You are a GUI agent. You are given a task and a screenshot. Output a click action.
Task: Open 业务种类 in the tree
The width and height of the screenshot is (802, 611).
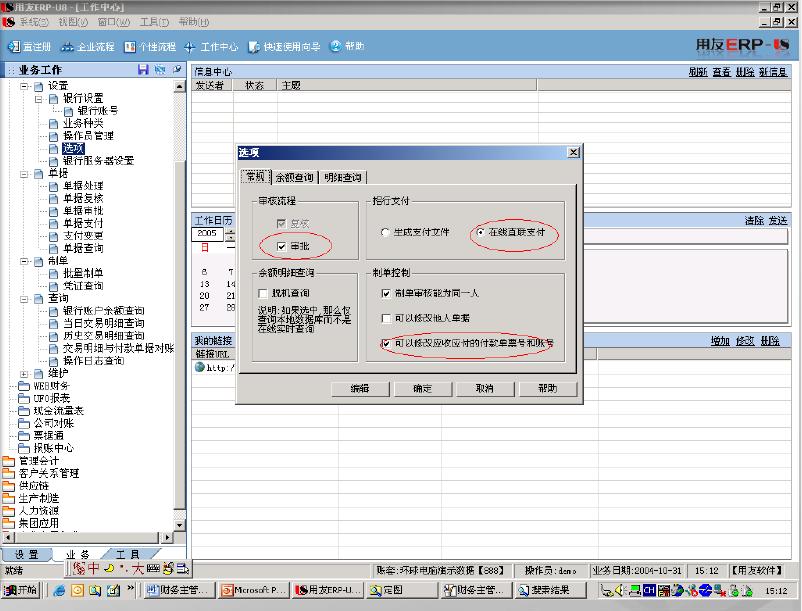[x=83, y=123]
